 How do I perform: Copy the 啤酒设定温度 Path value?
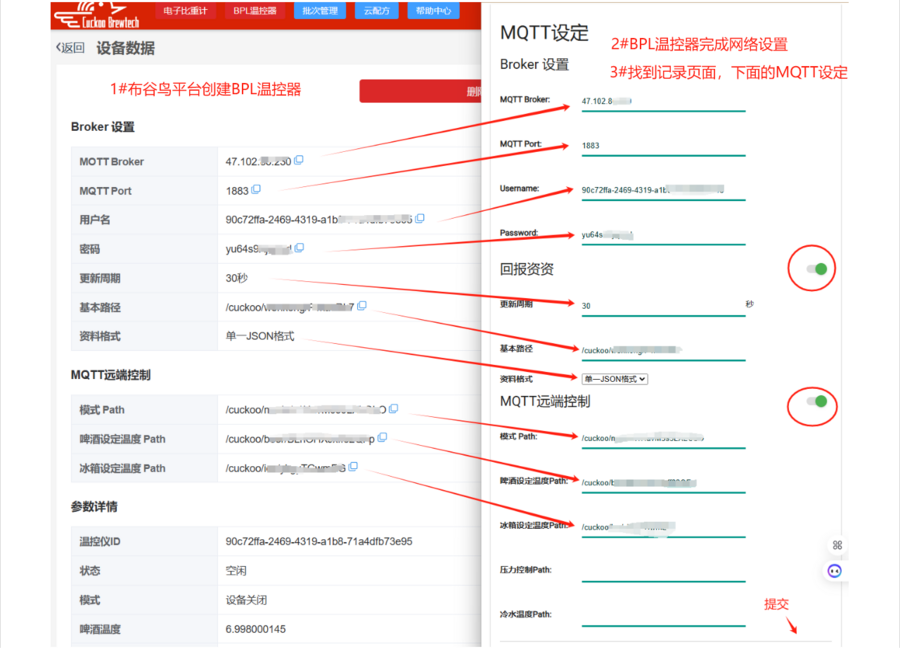click(x=383, y=438)
